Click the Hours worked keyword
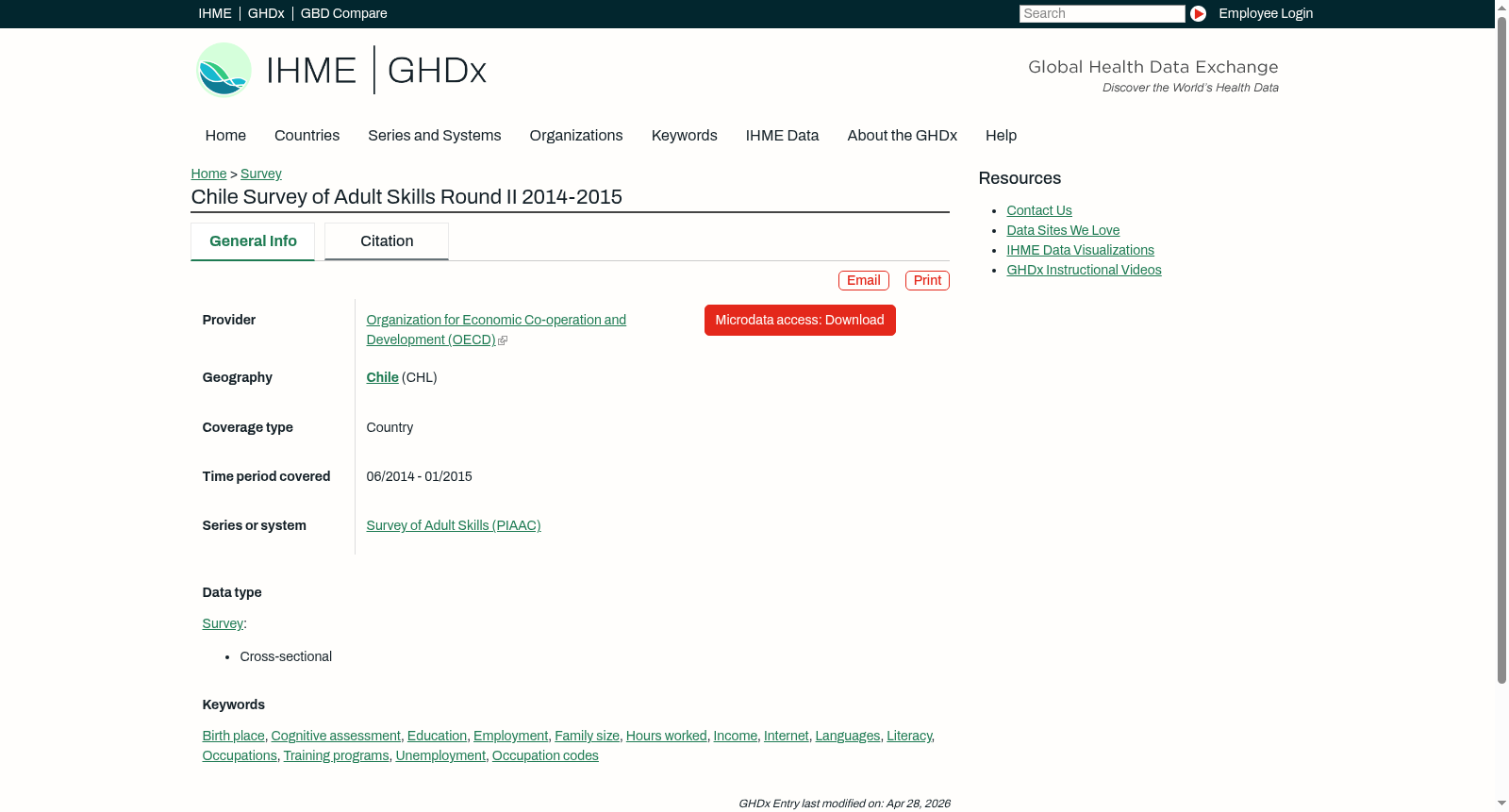This screenshot has height=812, width=1509. pos(667,736)
